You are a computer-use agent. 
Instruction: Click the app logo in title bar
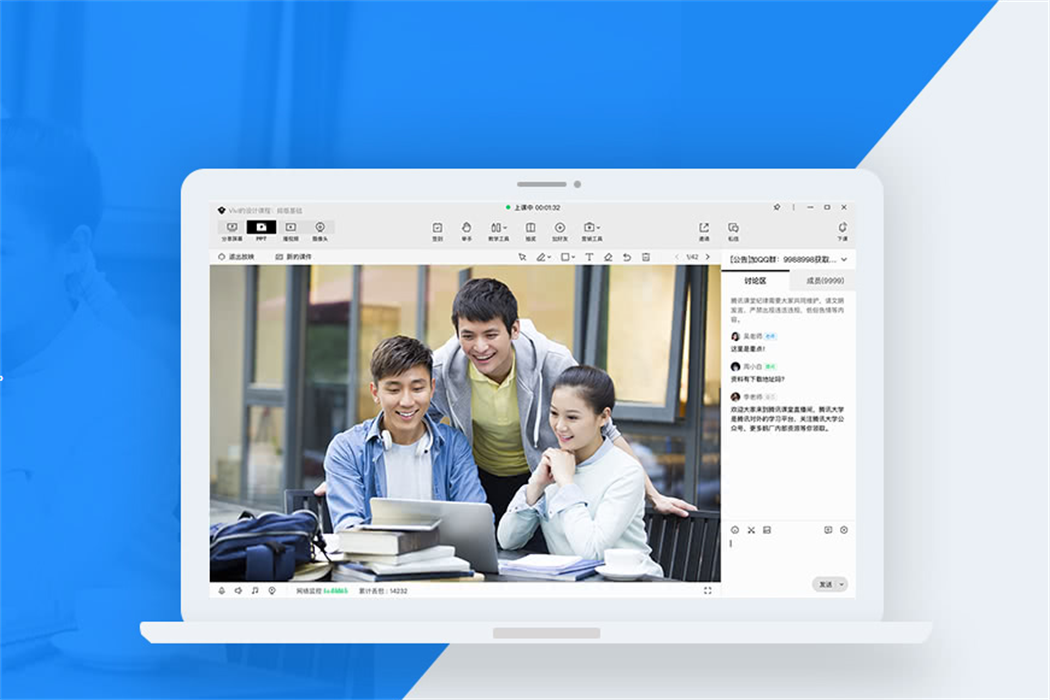click(x=222, y=210)
